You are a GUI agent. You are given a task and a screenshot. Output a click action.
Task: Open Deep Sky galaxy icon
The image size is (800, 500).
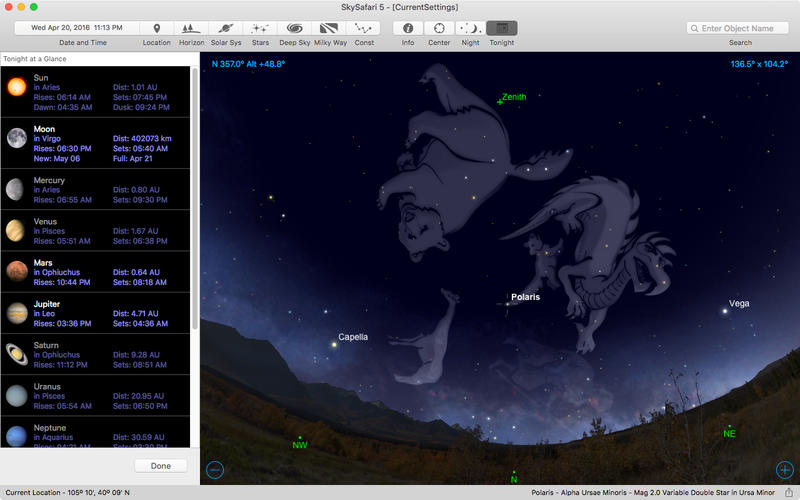(294, 28)
